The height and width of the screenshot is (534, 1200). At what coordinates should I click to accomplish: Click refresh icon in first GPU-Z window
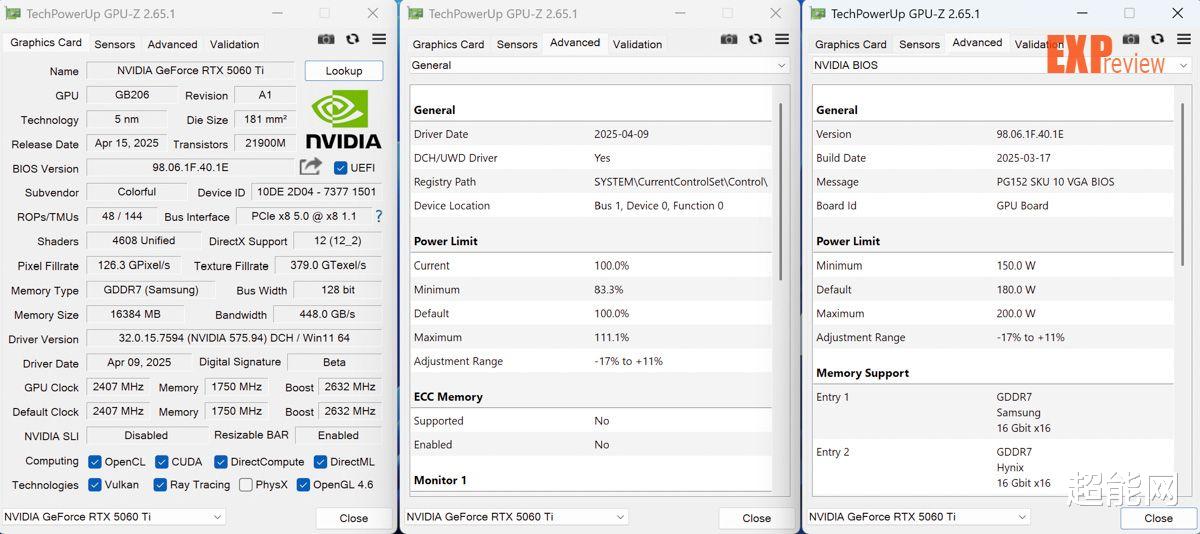[x=353, y=39]
